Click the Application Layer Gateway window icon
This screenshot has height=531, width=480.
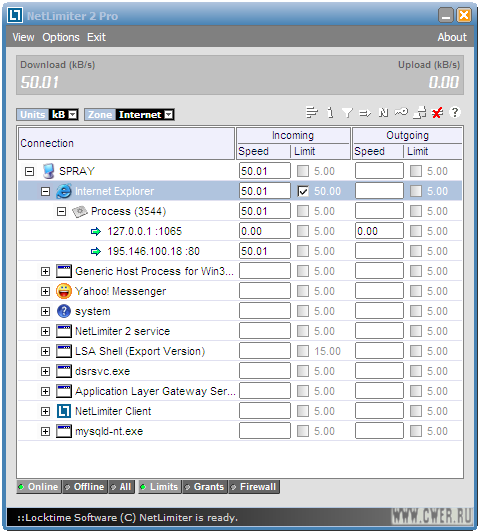[64, 391]
